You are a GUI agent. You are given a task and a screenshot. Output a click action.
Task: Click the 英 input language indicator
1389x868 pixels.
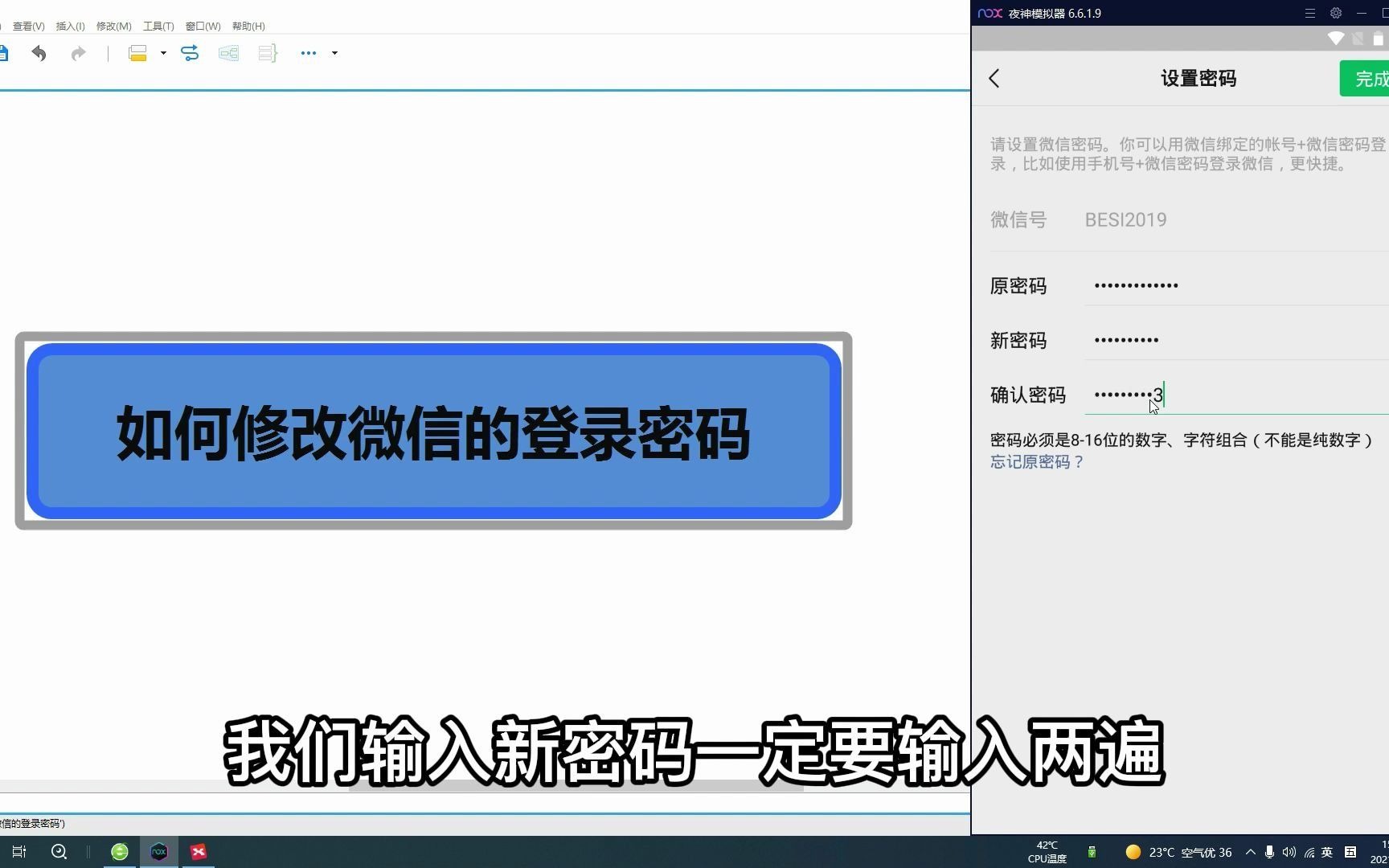coord(1327,852)
